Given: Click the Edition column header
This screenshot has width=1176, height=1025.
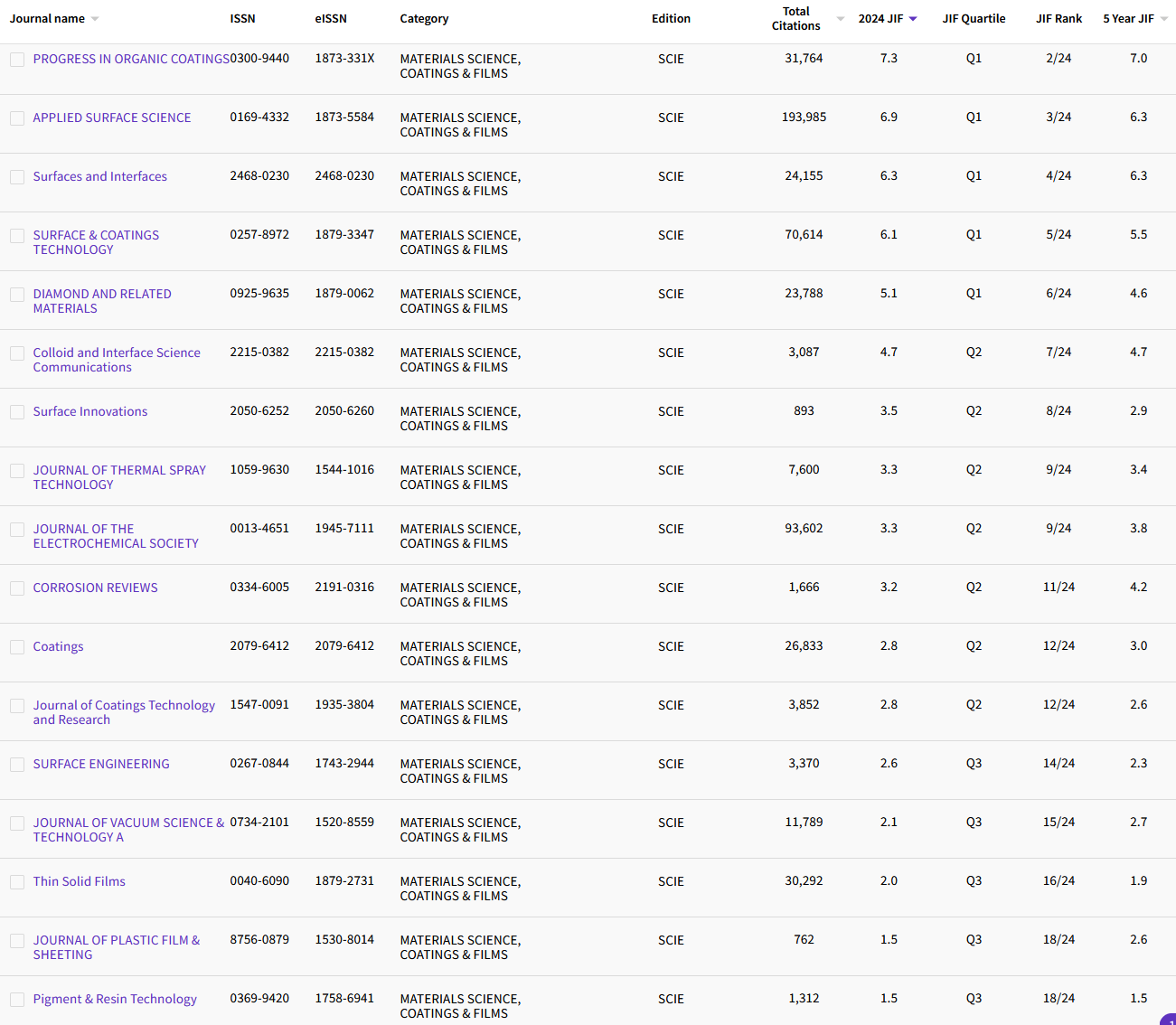Looking at the screenshot, I should [x=671, y=18].
